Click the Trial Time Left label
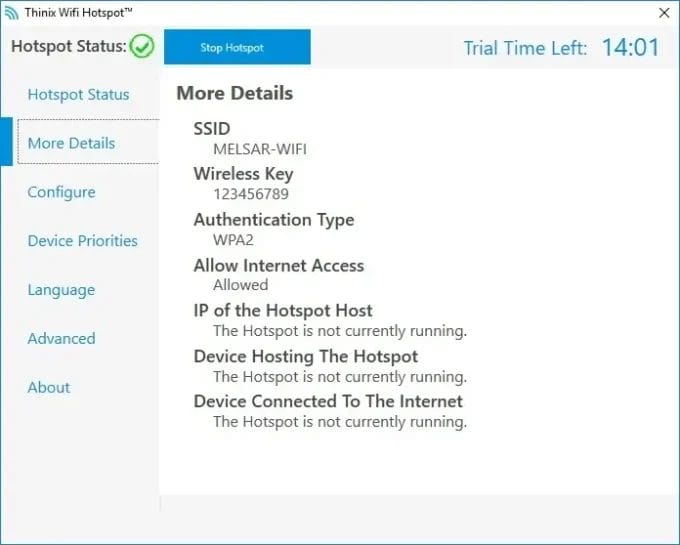 525,48
